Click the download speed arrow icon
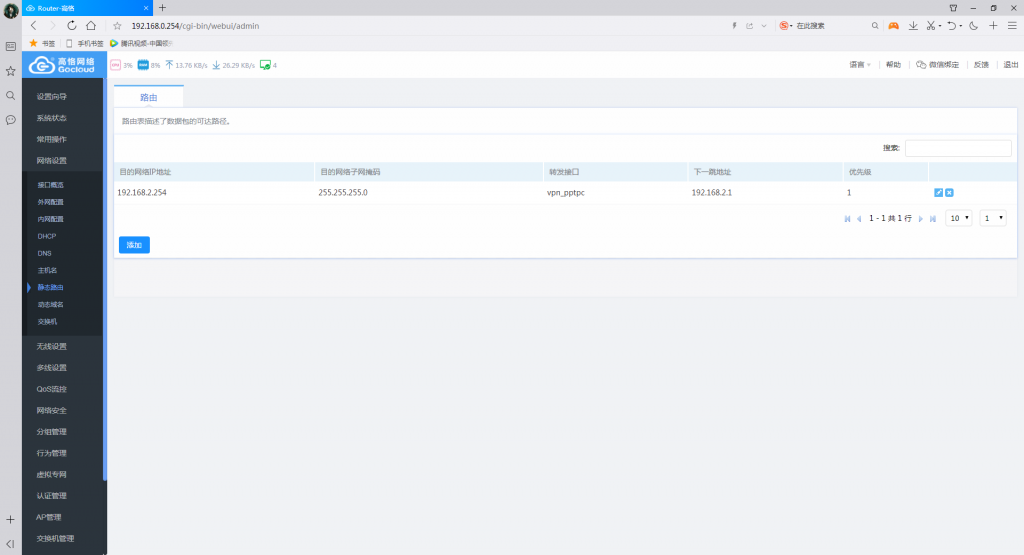 pyautogui.click(x=216, y=65)
